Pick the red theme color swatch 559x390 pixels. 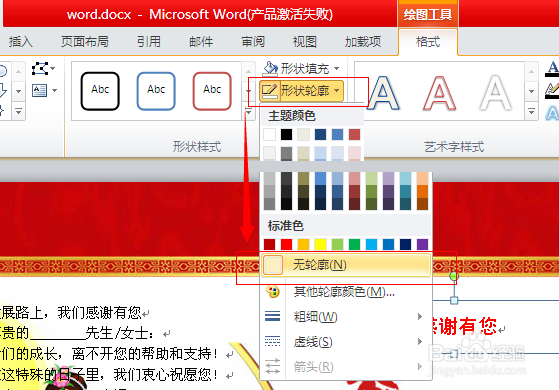354,134
